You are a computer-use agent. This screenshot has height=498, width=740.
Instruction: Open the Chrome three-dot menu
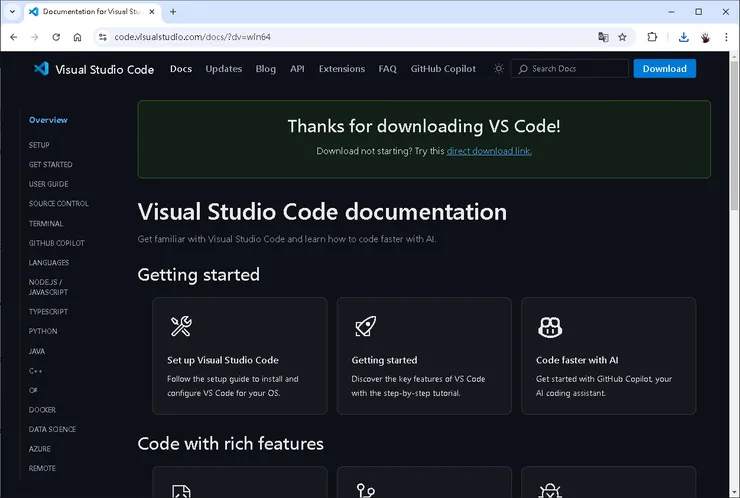[x=726, y=37]
